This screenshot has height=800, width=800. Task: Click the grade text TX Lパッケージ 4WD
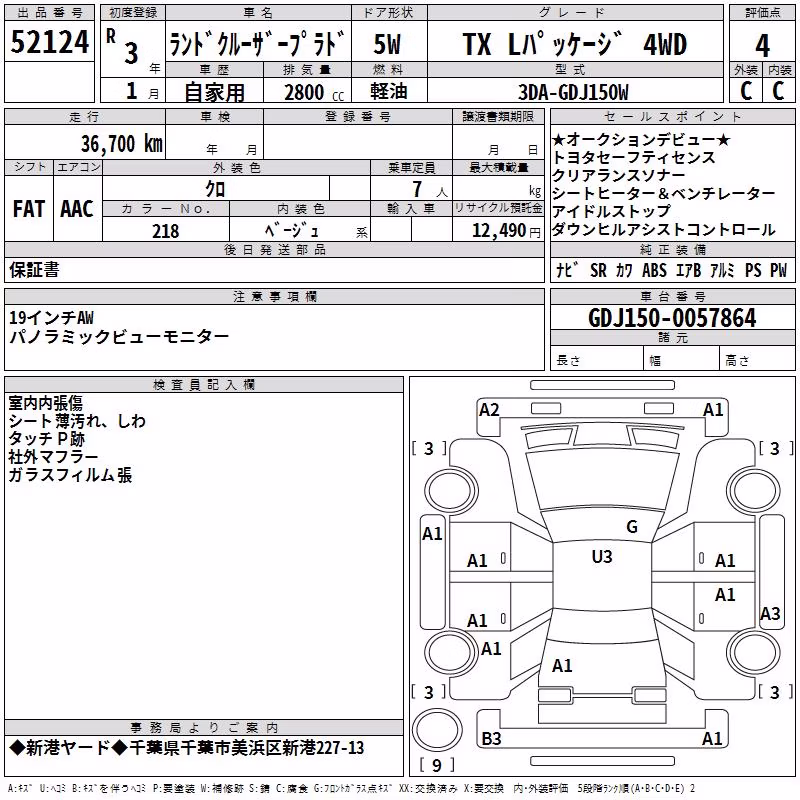point(574,44)
